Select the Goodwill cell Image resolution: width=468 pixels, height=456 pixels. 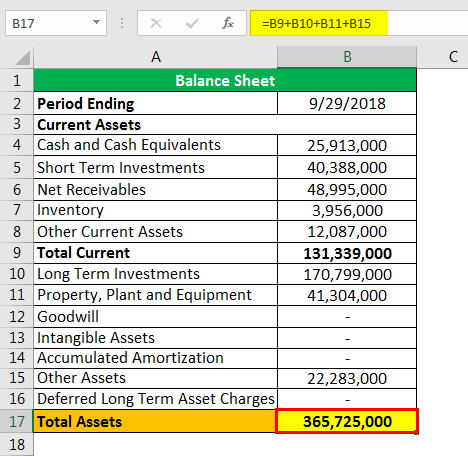155,316
